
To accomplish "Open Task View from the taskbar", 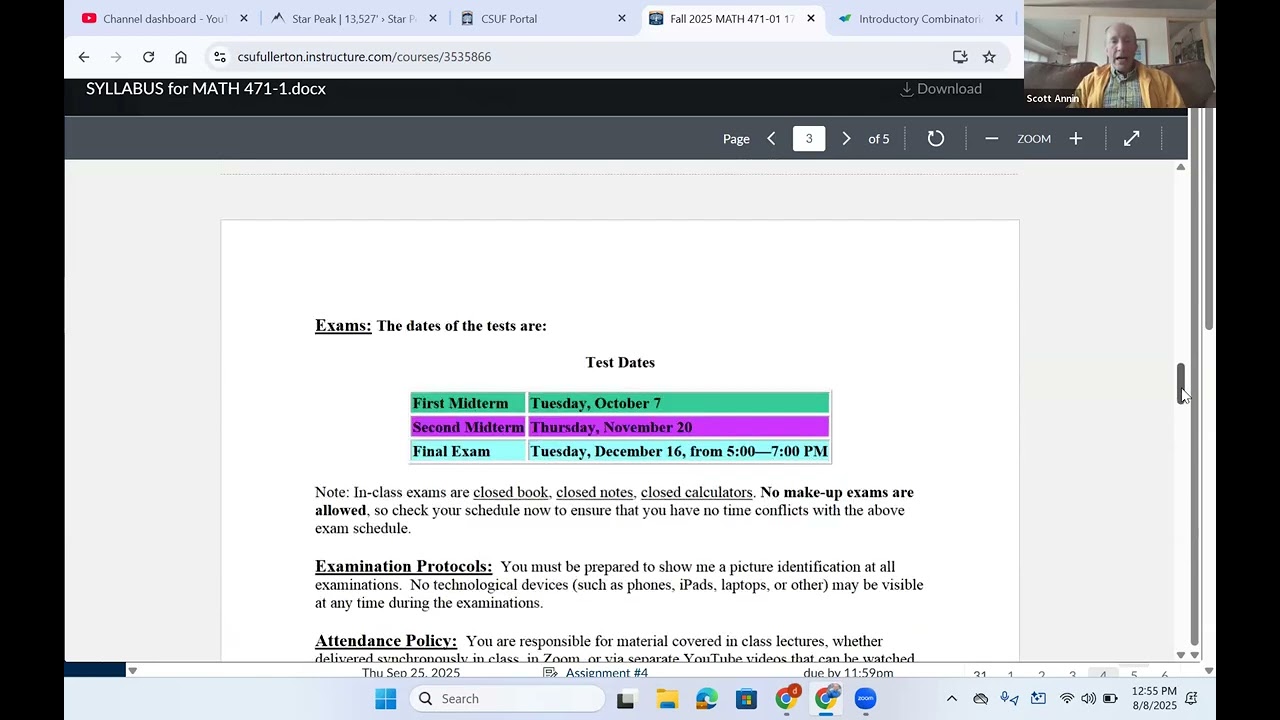I will (626, 699).
